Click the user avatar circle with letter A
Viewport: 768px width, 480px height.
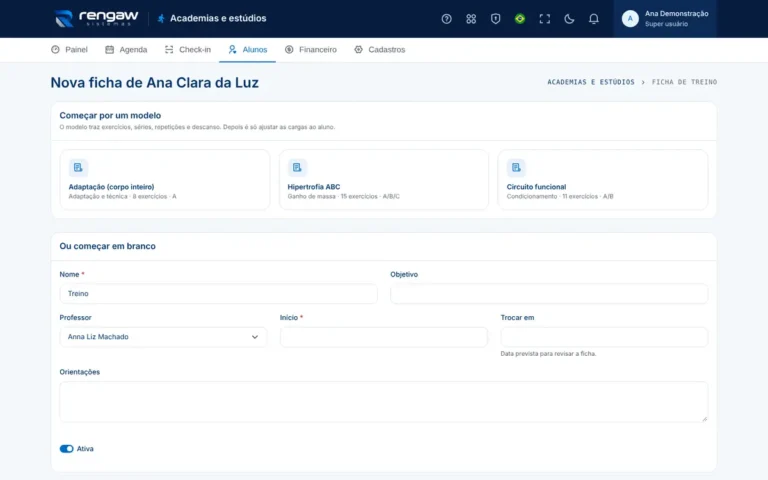630,19
